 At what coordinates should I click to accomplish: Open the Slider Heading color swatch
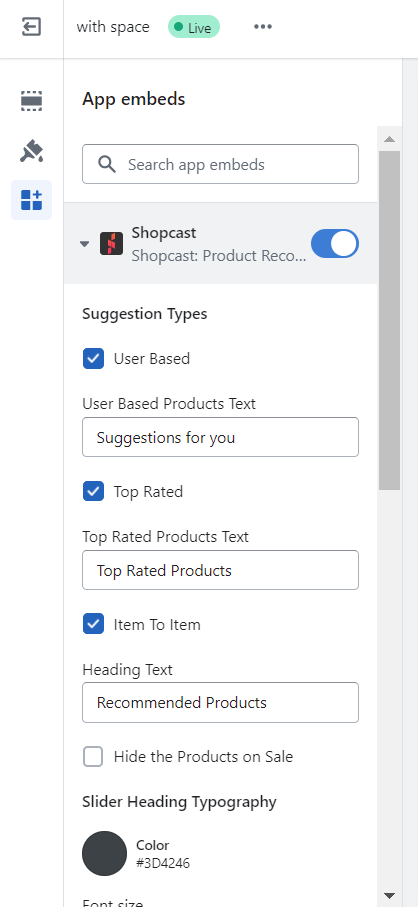[x=104, y=853]
